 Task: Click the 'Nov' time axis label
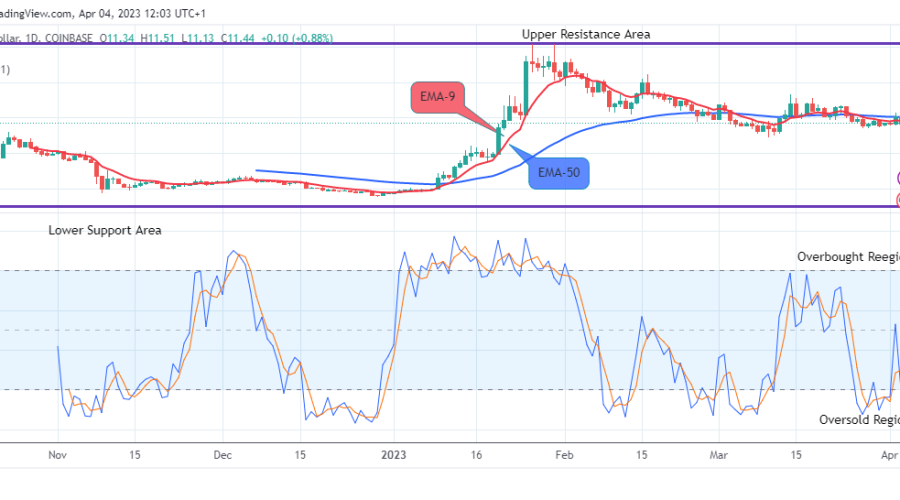(57, 455)
